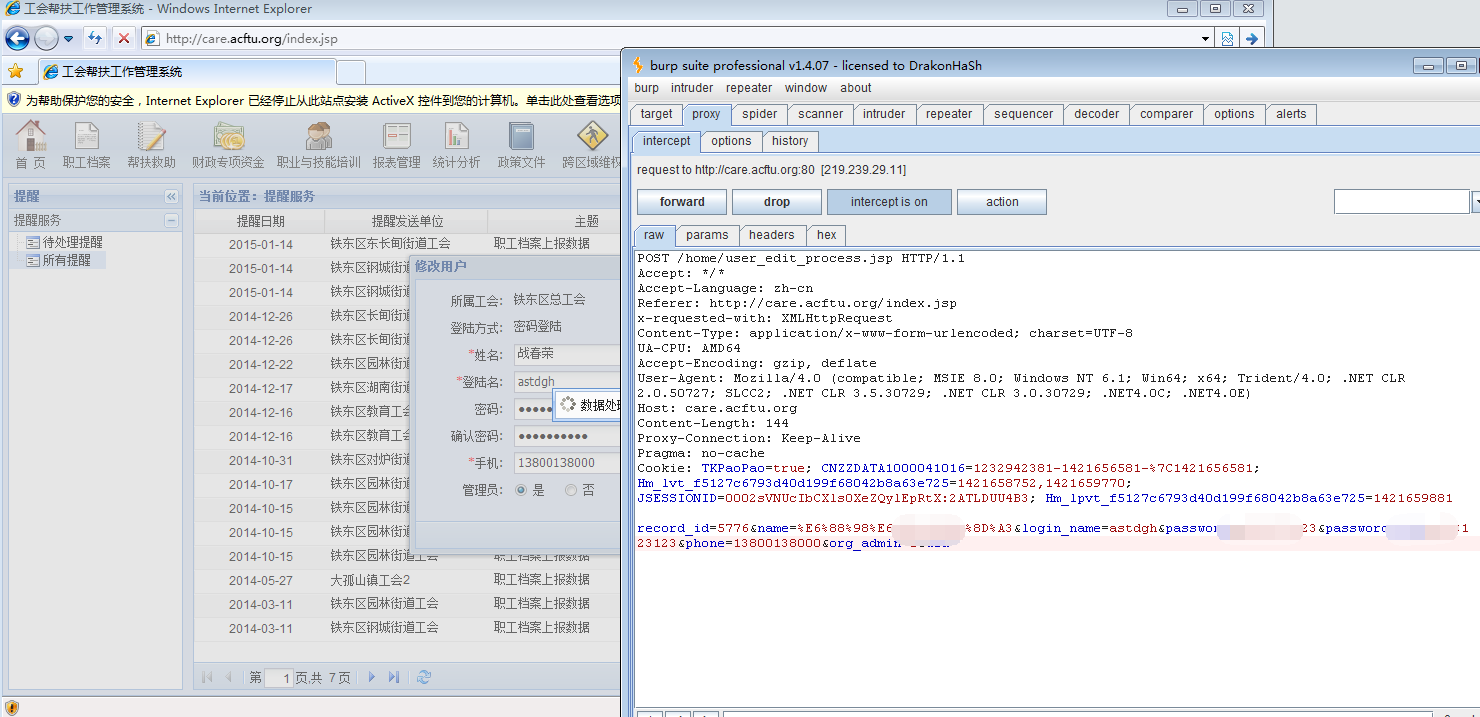Switch to the target tab
Viewport: 1480px width, 717px height.
tap(657, 114)
